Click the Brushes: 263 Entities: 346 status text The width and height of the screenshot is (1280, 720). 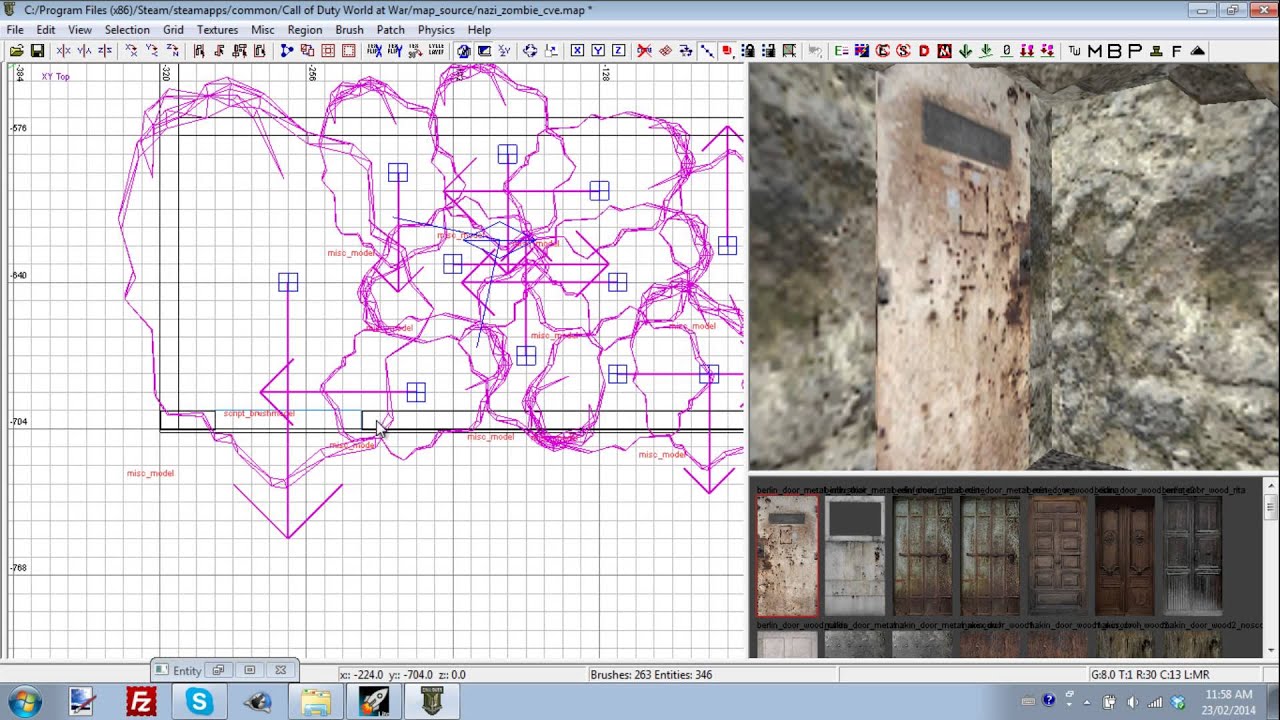651,675
